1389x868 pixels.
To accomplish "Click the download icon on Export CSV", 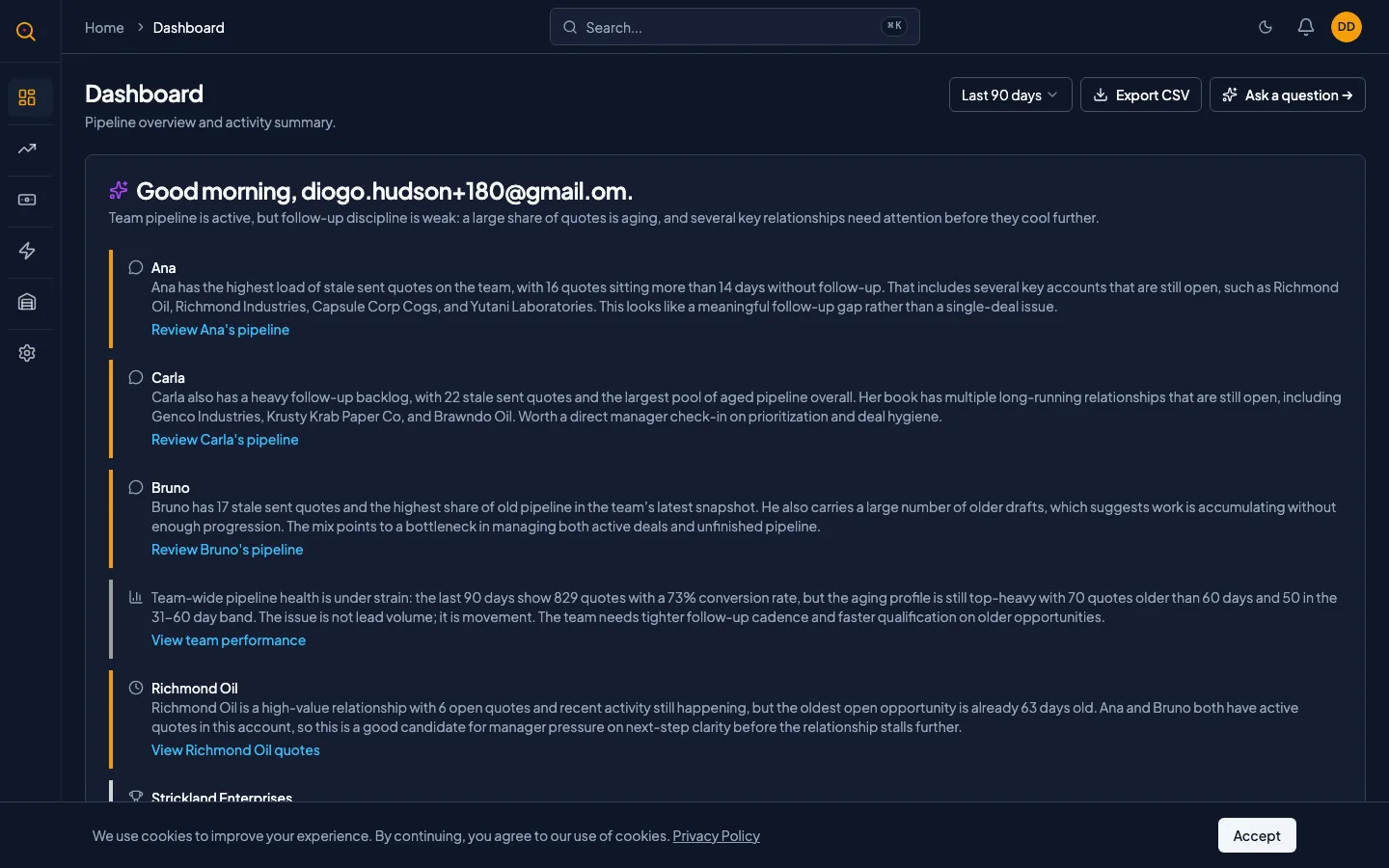I will click(1101, 95).
